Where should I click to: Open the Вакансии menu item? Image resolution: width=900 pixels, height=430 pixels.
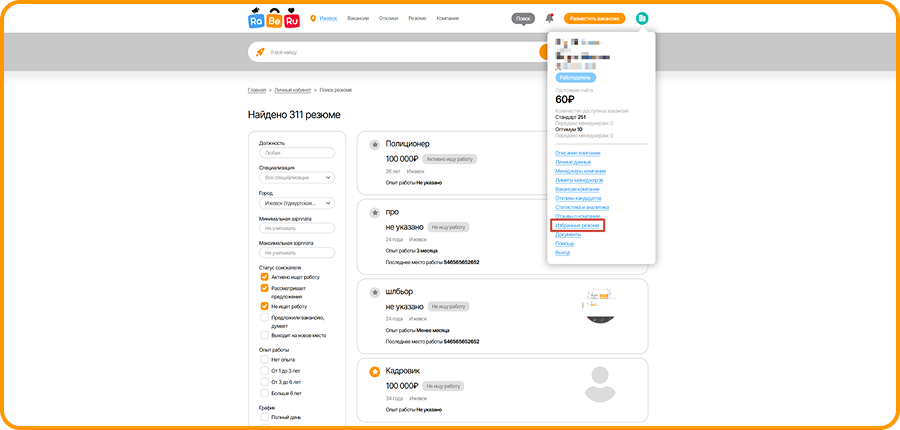pyautogui.click(x=358, y=18)
